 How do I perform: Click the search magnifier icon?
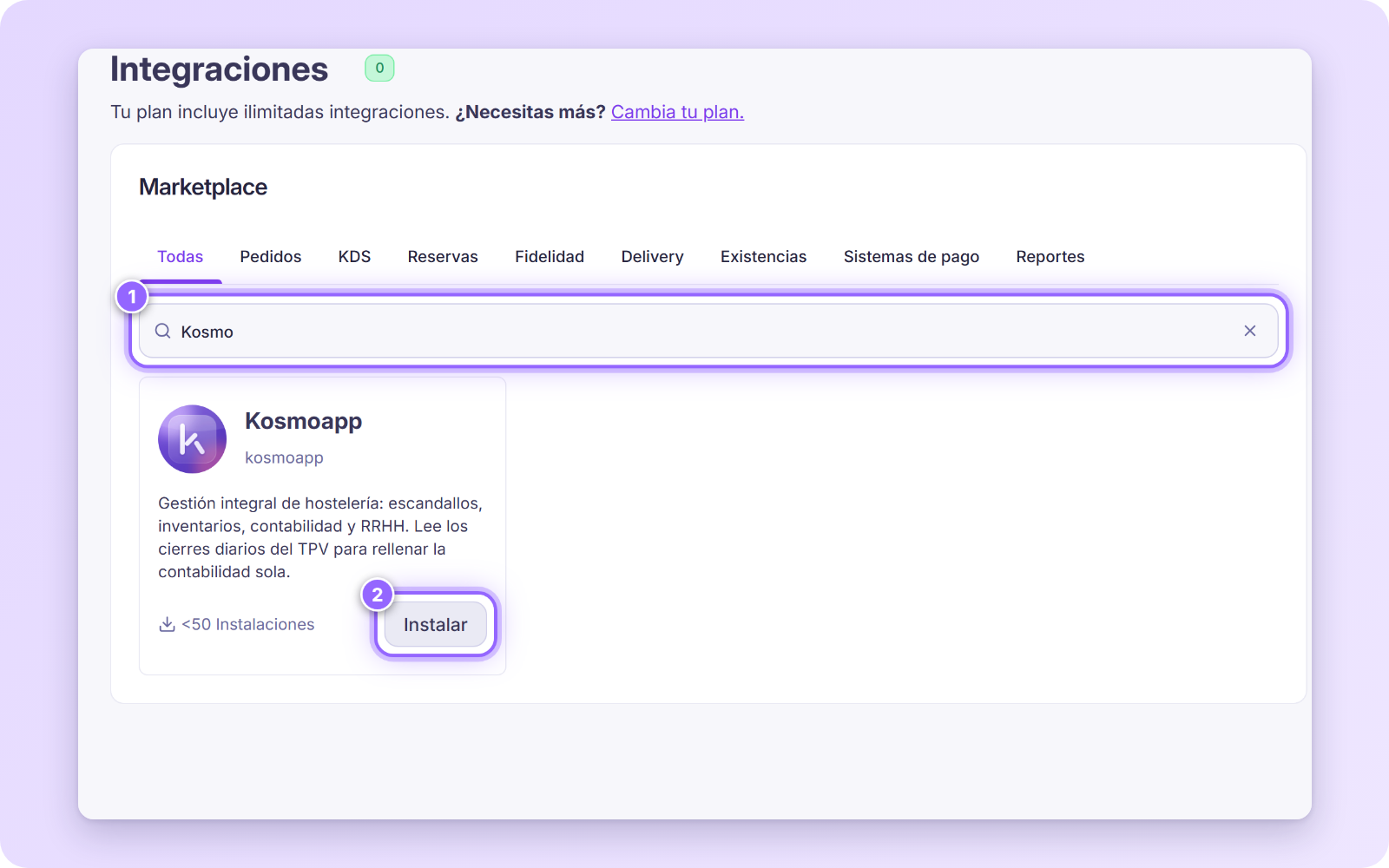(162, 331)
